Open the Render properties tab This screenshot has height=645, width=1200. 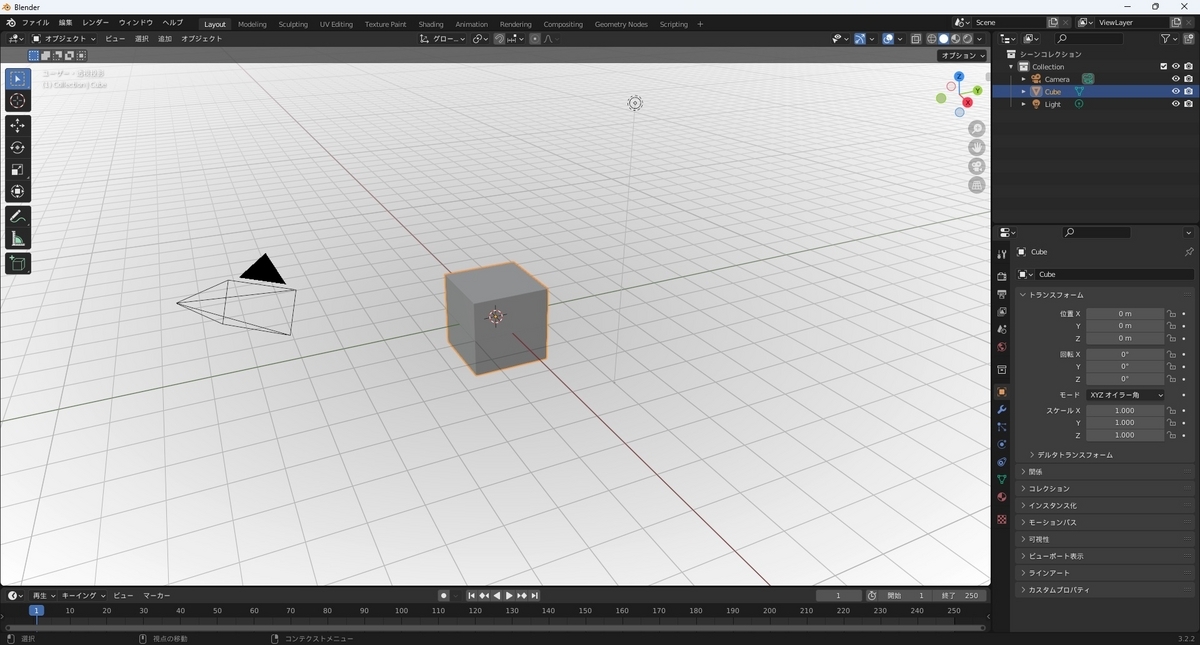click(1001, 276)
